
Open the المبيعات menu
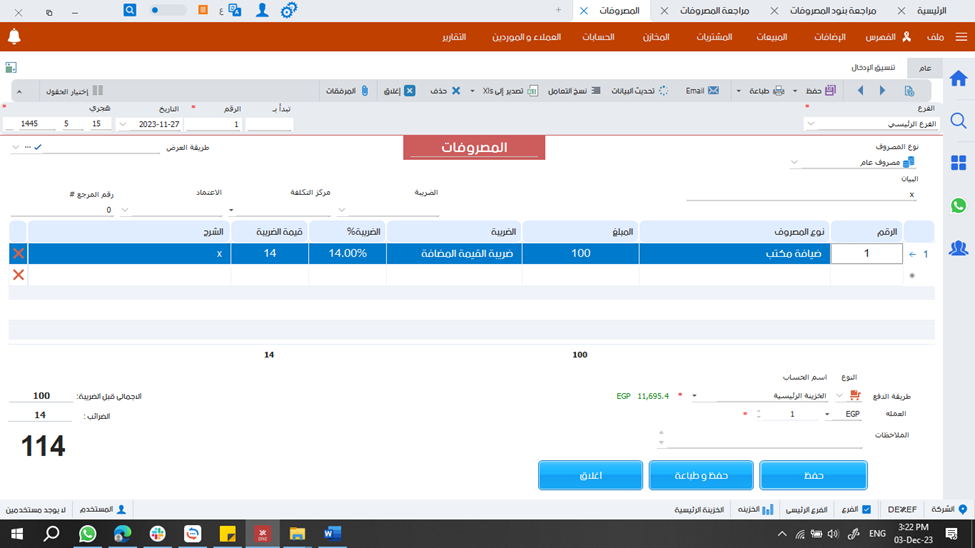click(773, 37)
